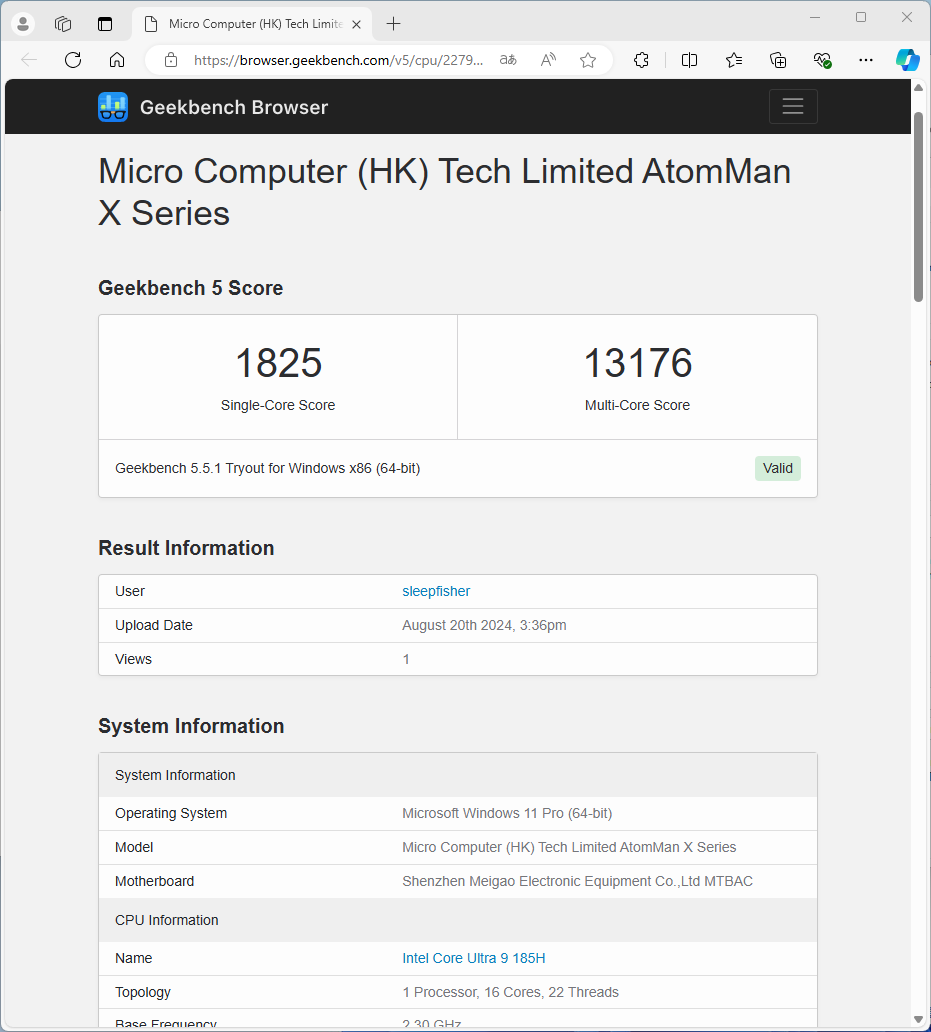Open the translate page icon

tap(508, 60)
